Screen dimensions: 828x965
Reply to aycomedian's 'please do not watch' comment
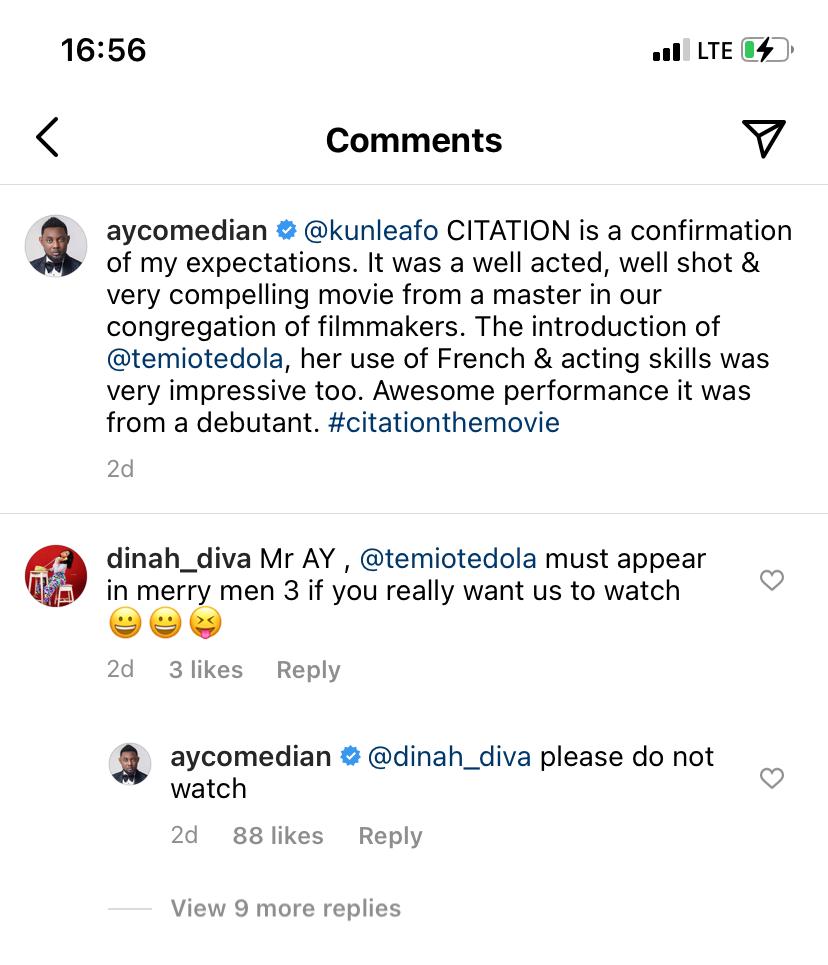pos(390,836)
